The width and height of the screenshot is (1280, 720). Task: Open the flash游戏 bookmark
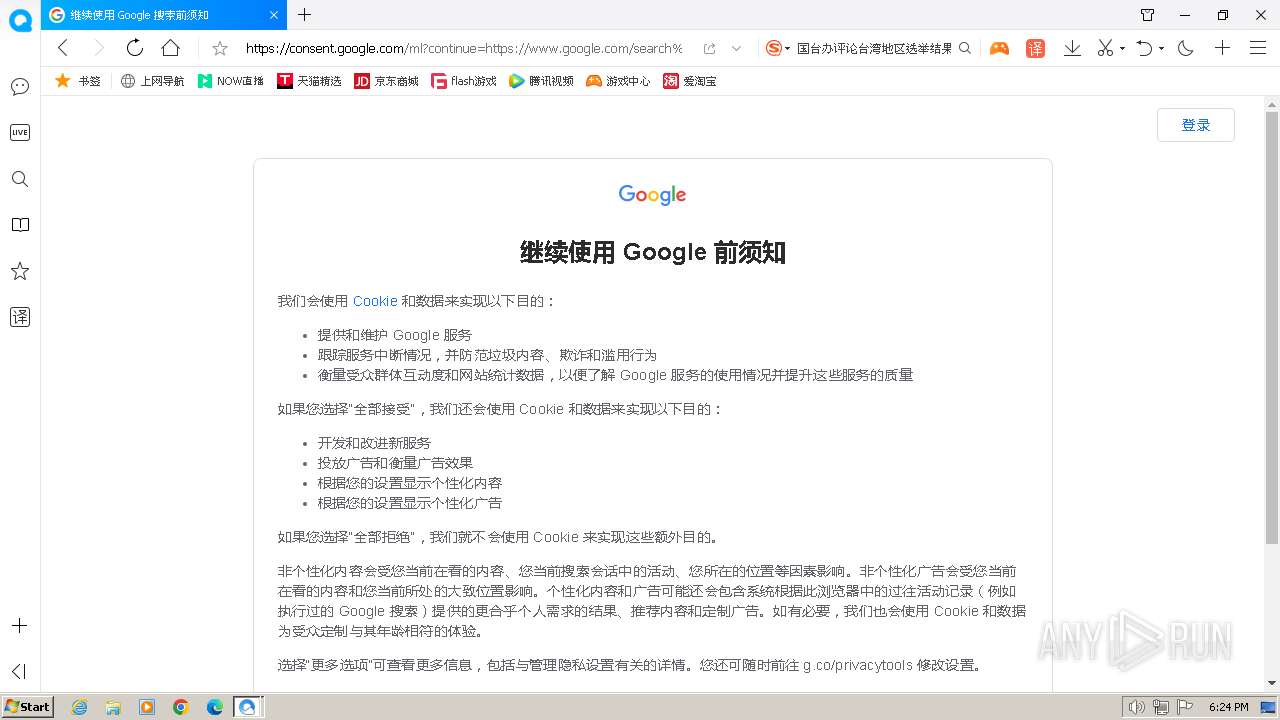(464, 81)
